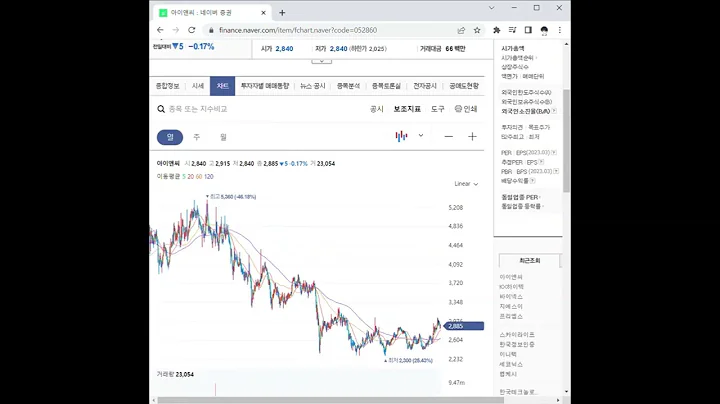Image resolution: width=720 pixels, height=404 pixels.
Task: Click the magnifier search icon in chart toolbar
Action: [x=161, y=109]
